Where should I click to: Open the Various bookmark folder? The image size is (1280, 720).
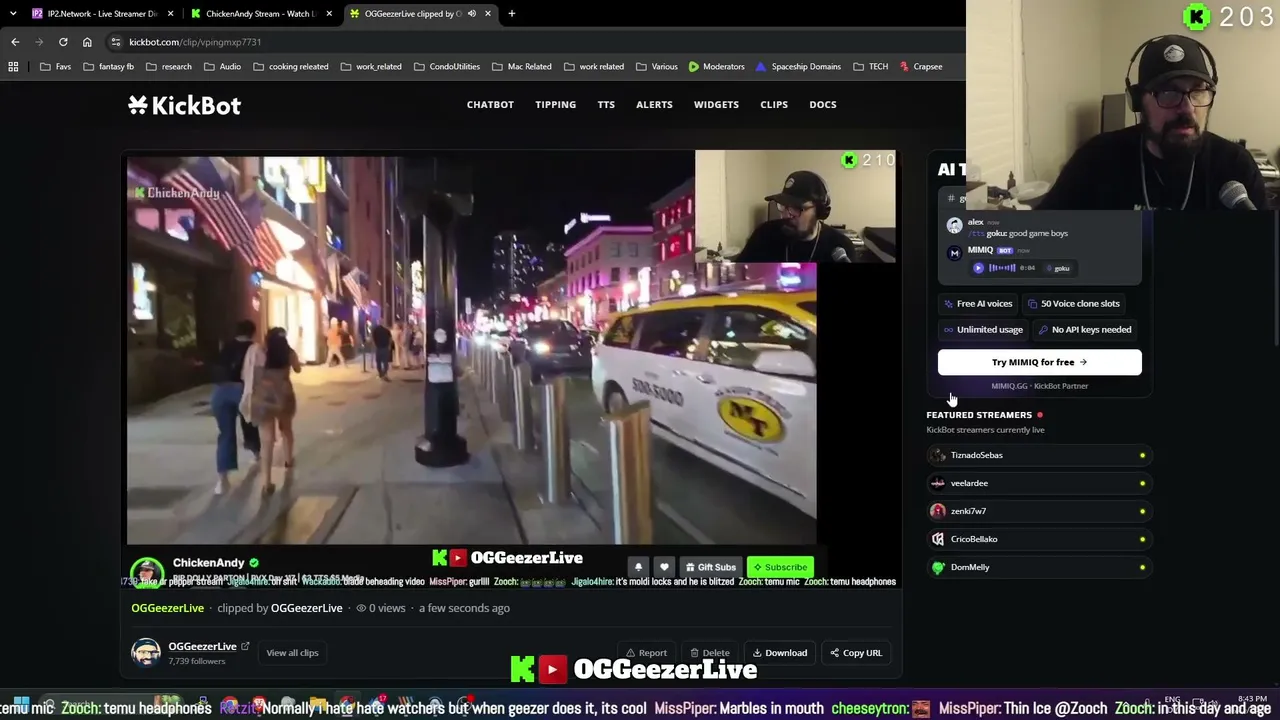coord(657,67)
